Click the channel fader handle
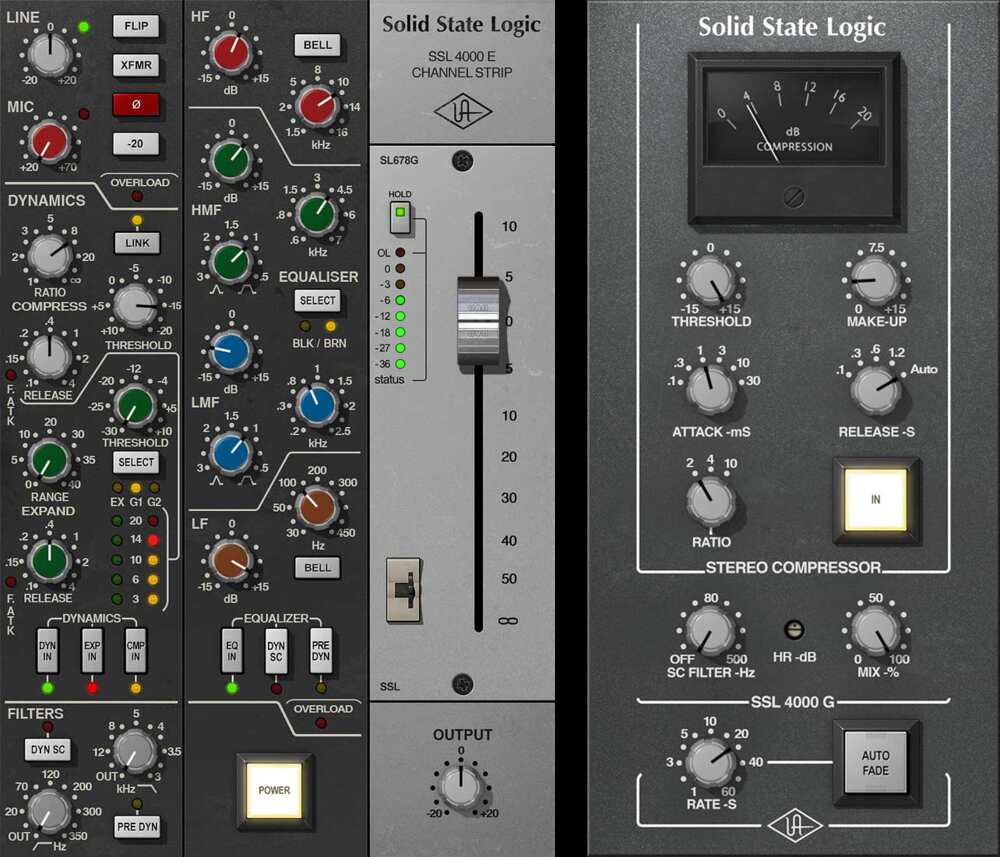This screenshot has width=1000, height=857. (477, 320)
